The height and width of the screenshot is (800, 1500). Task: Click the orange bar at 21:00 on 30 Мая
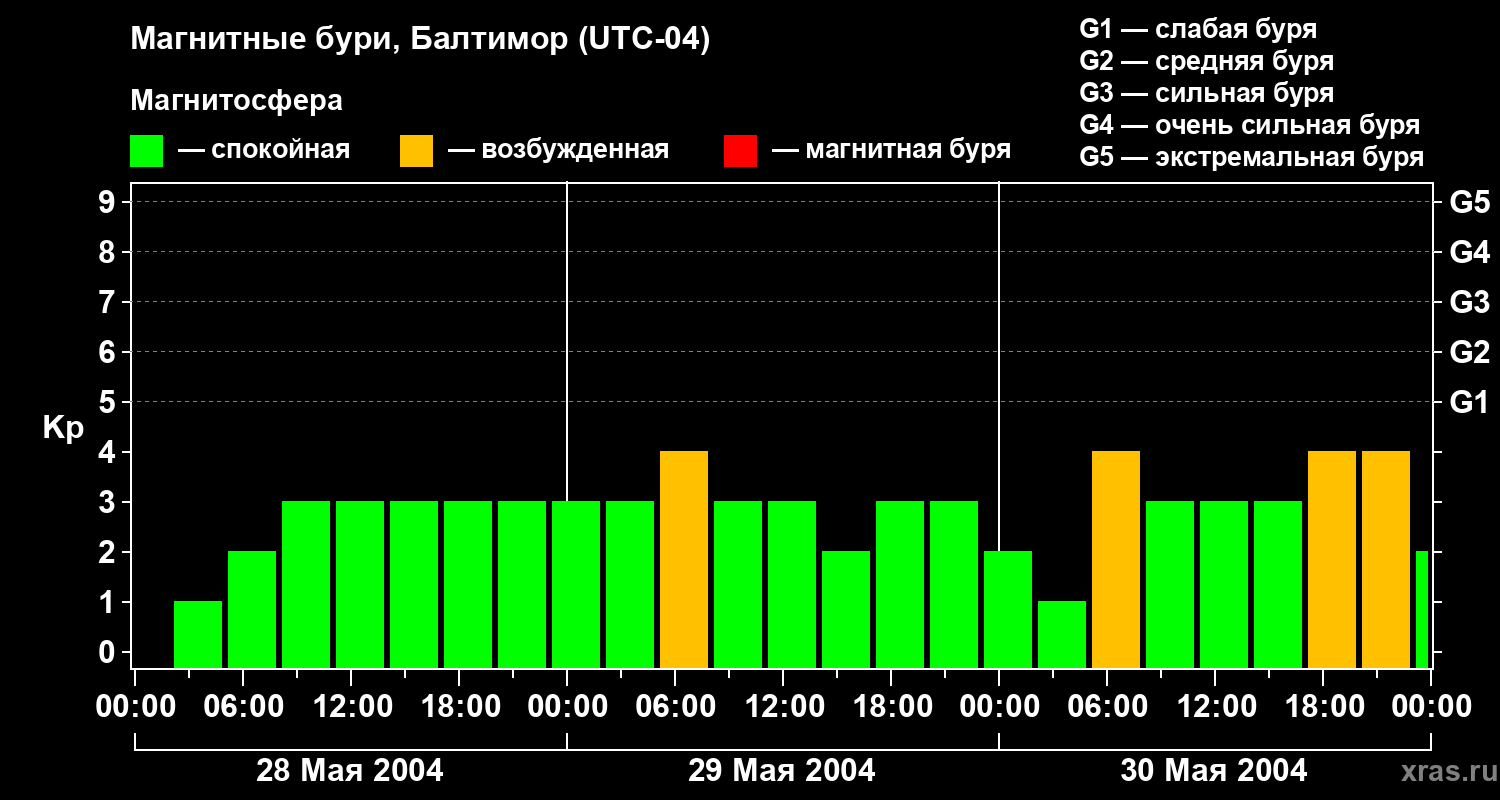[1386, 559]
